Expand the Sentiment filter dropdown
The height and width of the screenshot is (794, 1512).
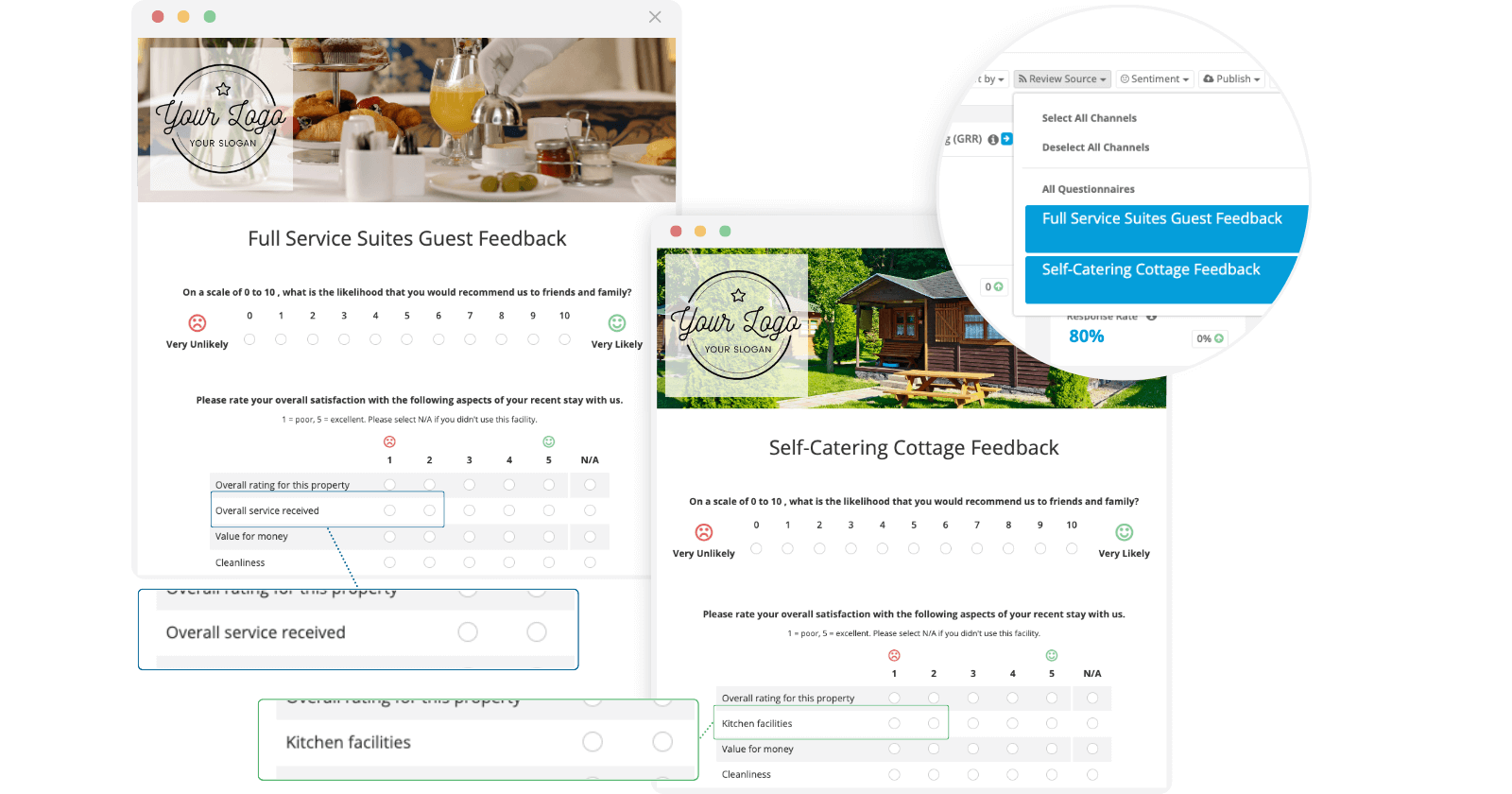(1155, 79)
